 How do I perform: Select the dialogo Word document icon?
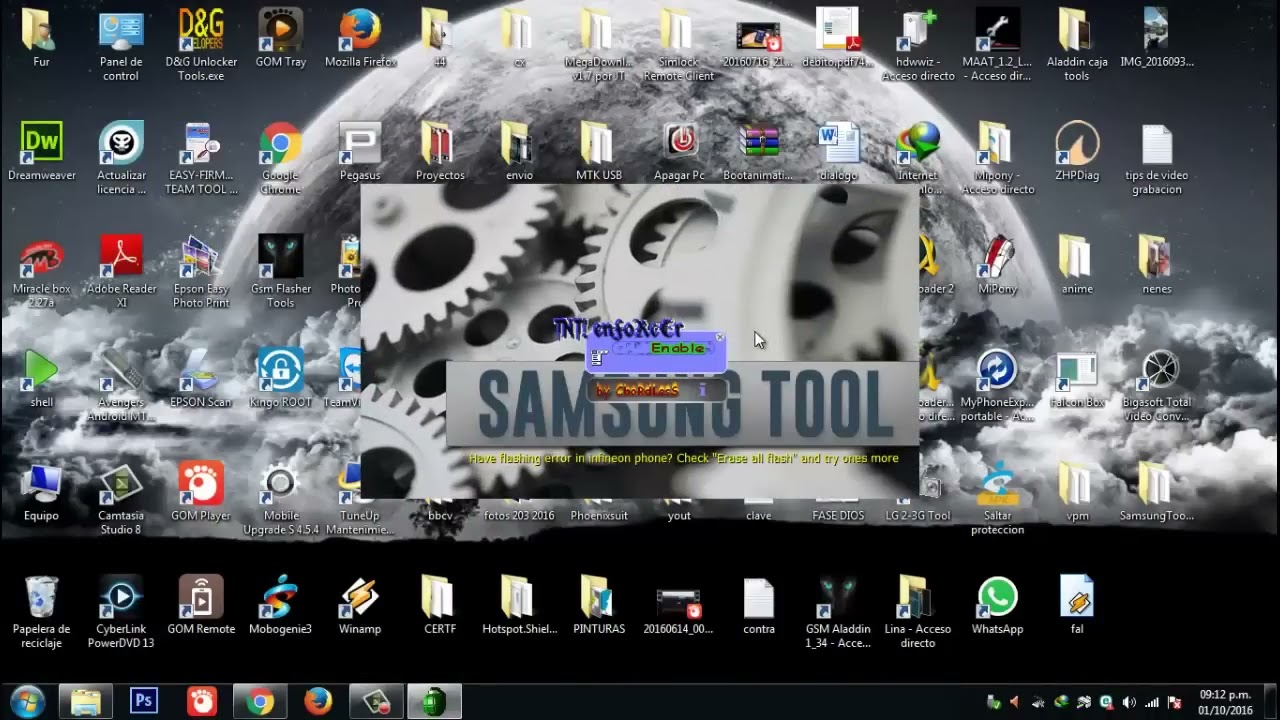pyautogui.click(x=838, y=153)
